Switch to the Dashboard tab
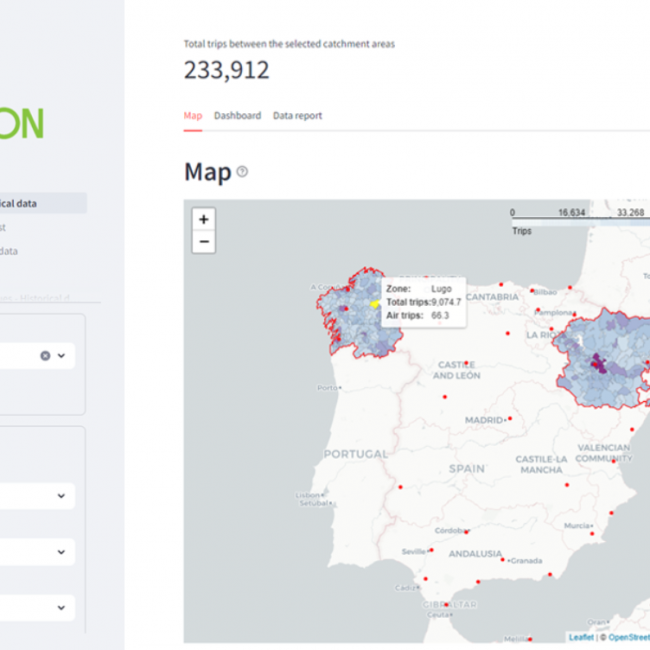Image resolution: width=650 pixels, height=650 pixels. 237,116
